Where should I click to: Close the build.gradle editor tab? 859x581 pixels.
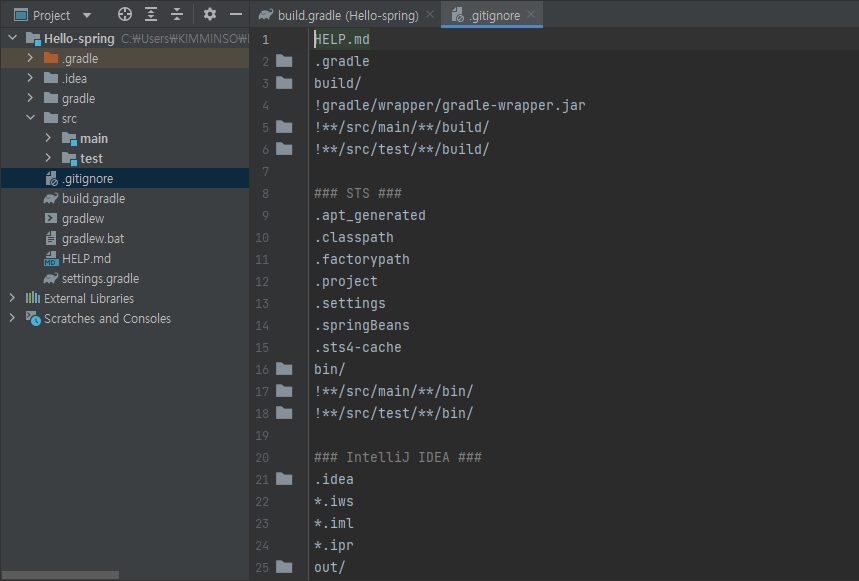coord(430,14)
